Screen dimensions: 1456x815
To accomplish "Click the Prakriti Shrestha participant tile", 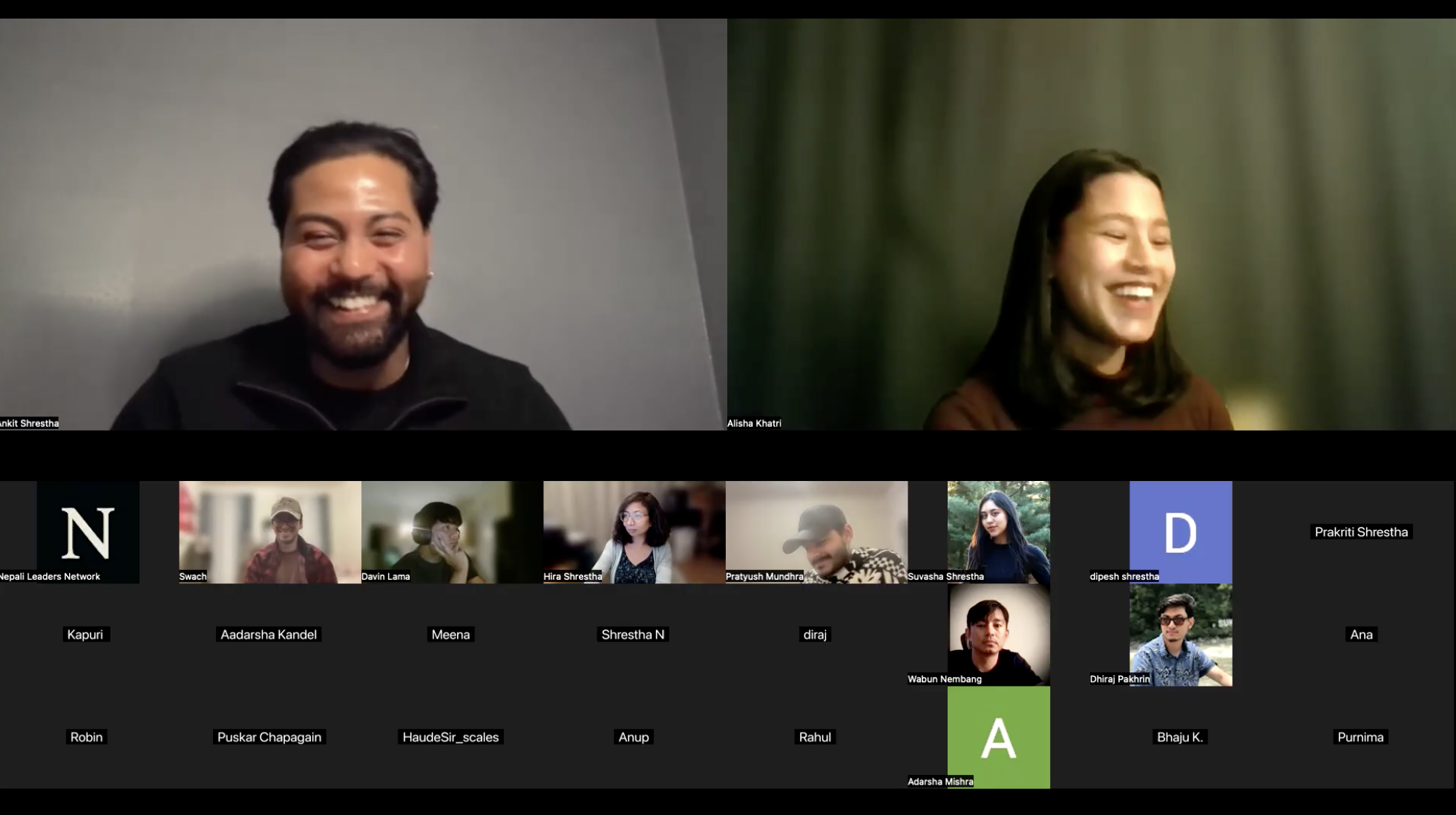I will pos(1361,531).
